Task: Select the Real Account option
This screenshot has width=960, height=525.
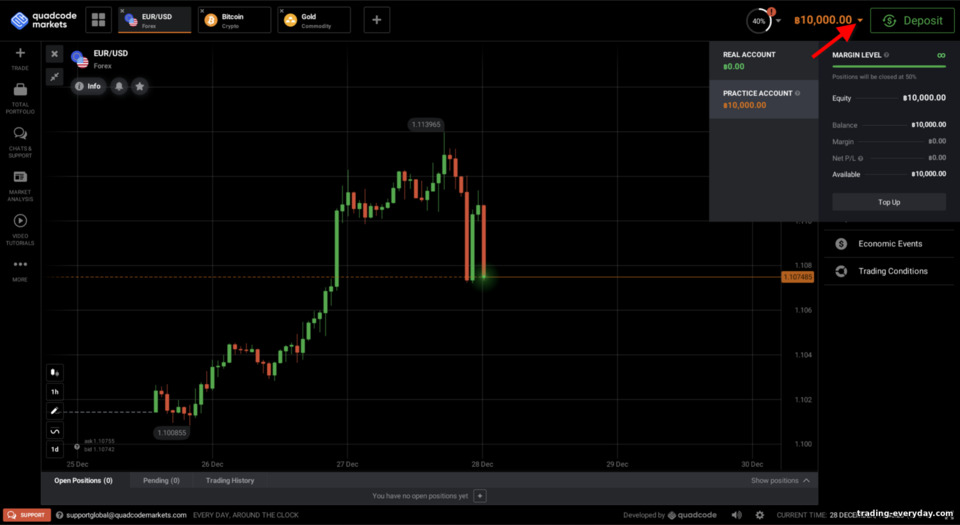Action: 763,61
